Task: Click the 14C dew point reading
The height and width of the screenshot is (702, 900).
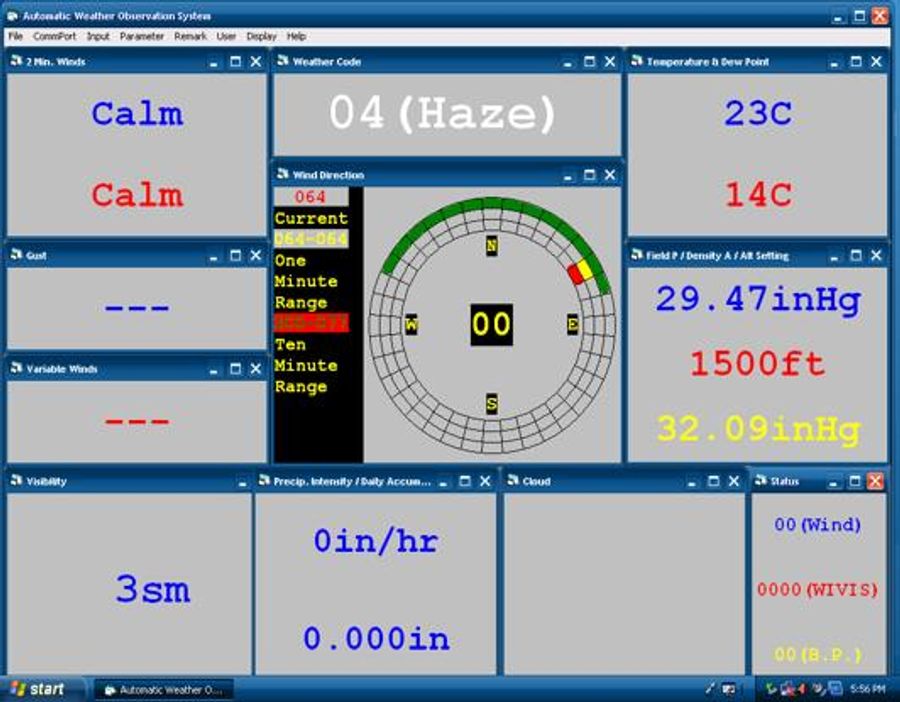Action: [758, 194]
